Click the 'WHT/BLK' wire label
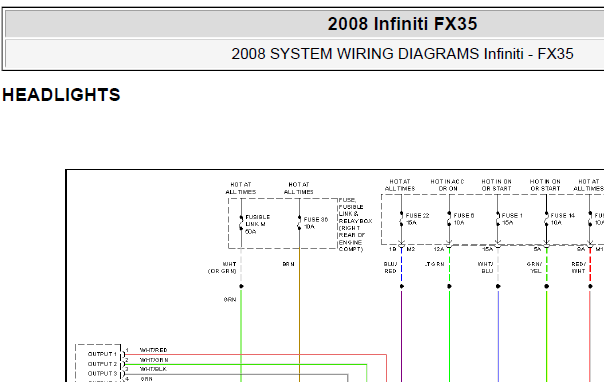Screen dimensions: 604x382 [x=153, y=369]
